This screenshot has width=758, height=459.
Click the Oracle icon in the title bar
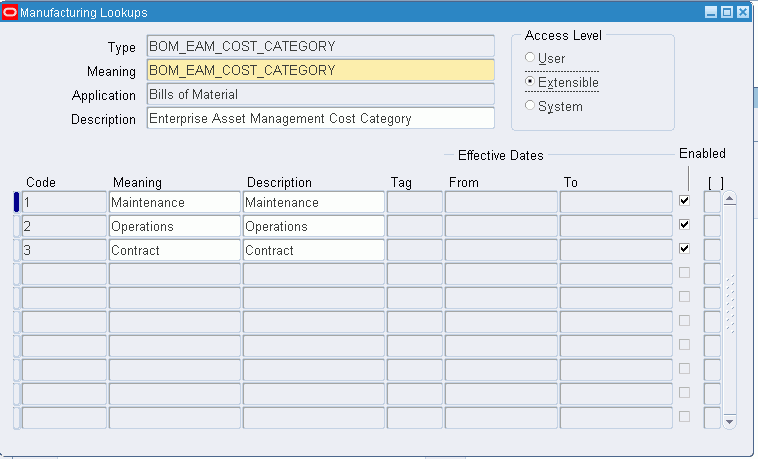(x=10, y=12)
